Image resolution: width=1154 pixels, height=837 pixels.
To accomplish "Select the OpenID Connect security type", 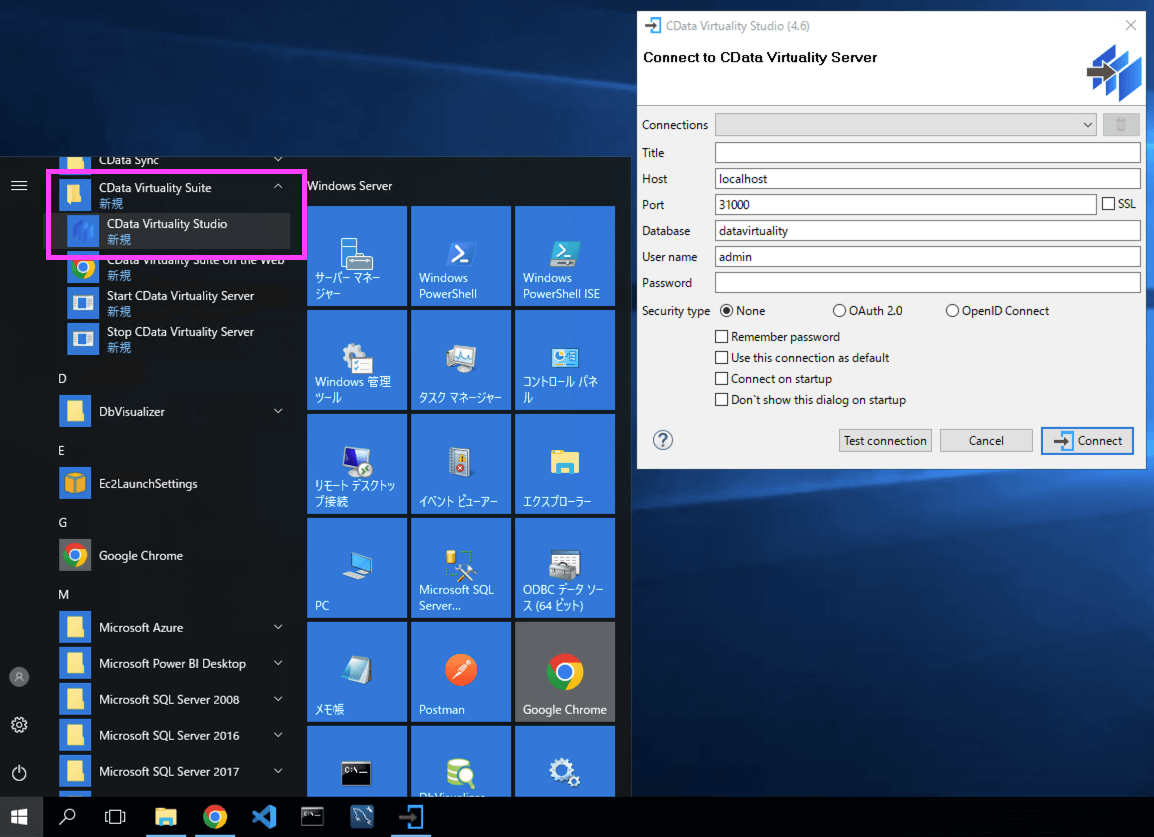I will tap(952, 311).
